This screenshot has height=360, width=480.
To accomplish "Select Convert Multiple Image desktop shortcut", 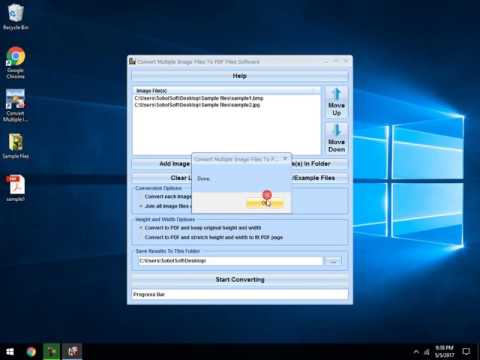I will point(15,105).
